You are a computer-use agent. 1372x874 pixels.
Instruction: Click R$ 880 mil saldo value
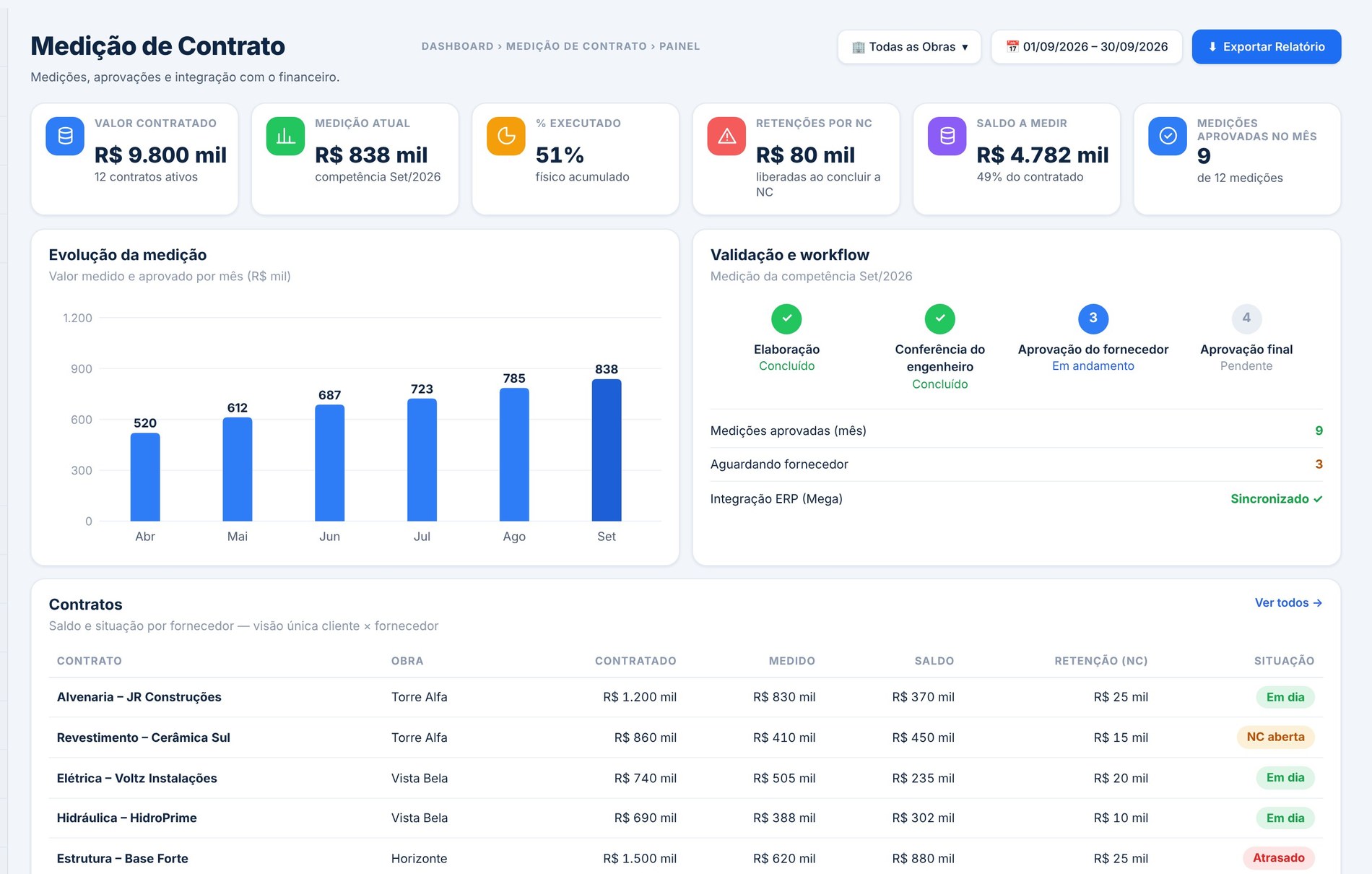[923, 858]
